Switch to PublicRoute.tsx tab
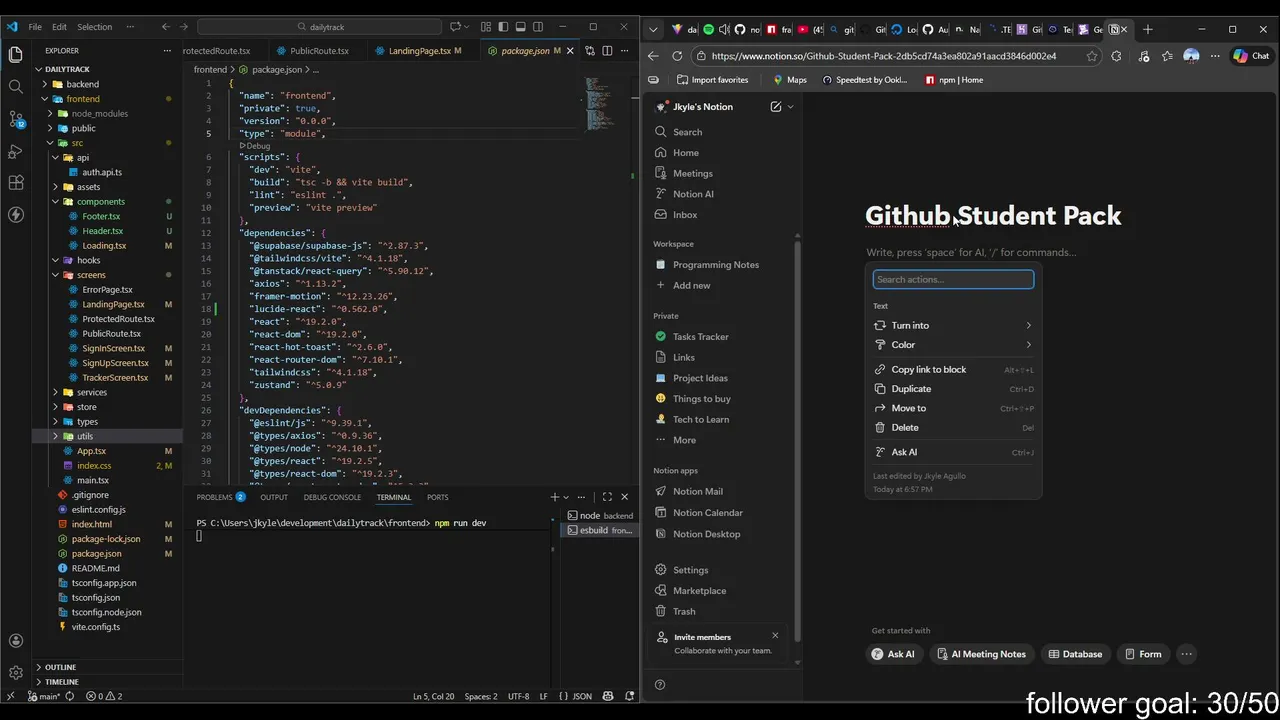 tap(319, 51)
